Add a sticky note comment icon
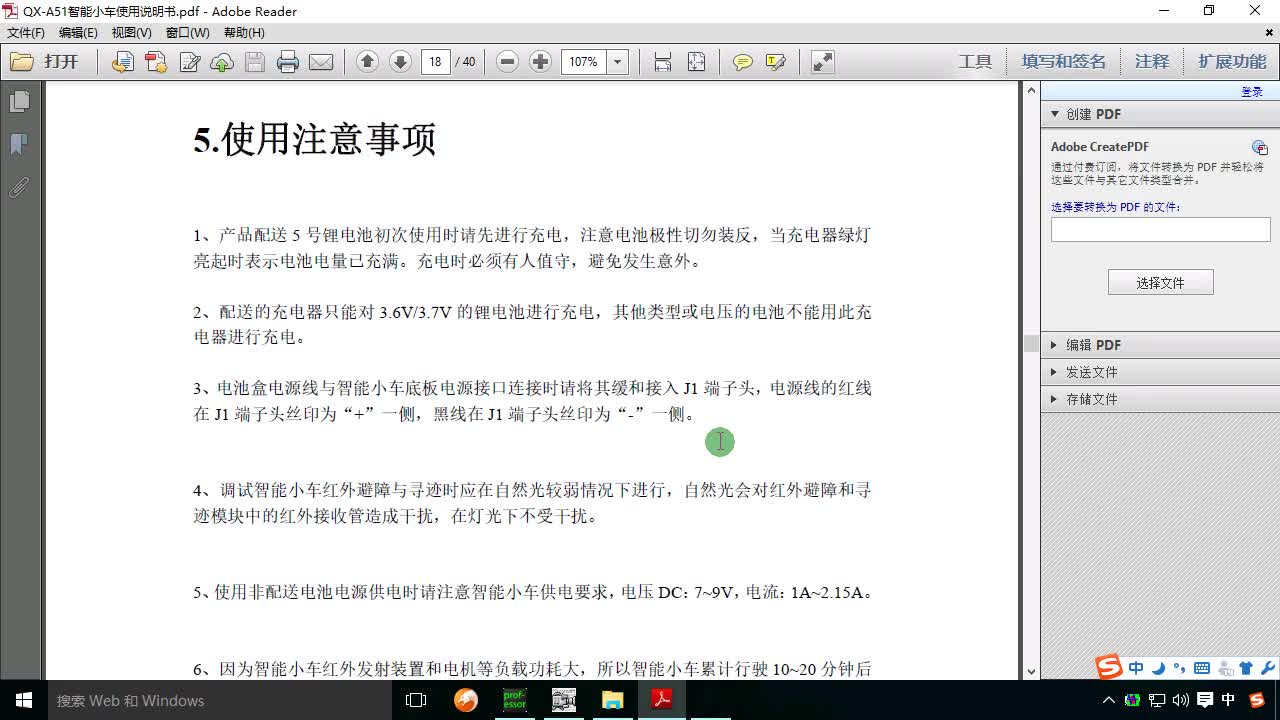Screen dimensions: 1280x720 [742, 62]
